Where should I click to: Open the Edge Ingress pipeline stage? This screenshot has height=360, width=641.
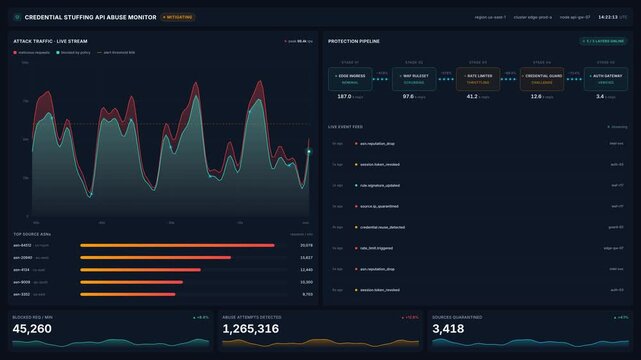(x=350, y=79)
